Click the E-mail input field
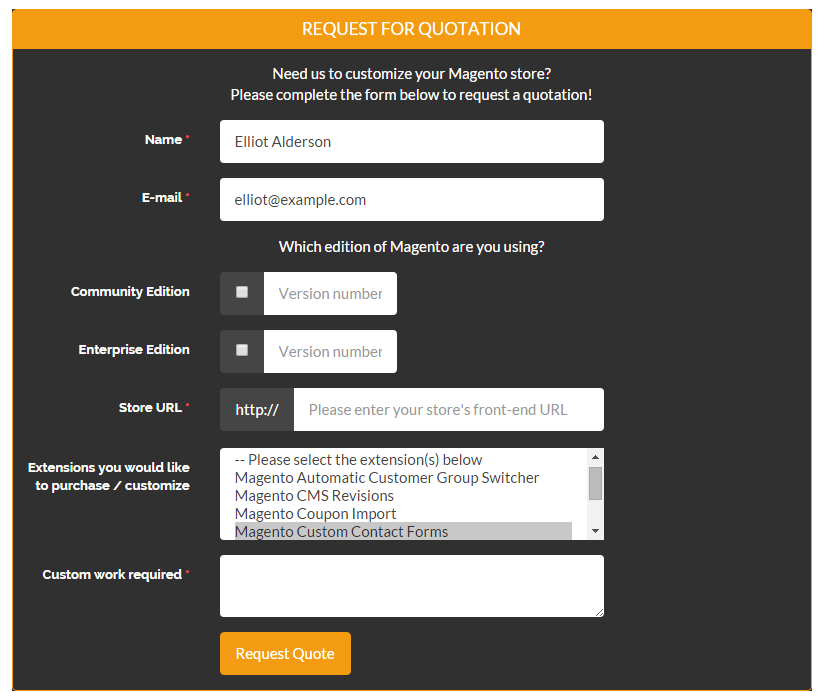Screen dimensions: 820x700 [x=412, y=200]
